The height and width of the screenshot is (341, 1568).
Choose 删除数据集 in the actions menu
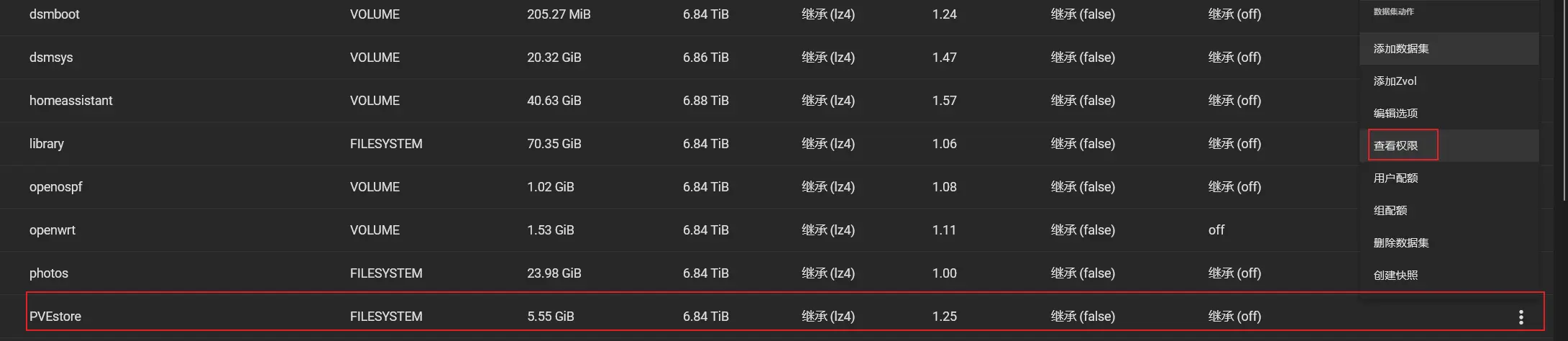pyautogui.click(x=1400, y=243)
